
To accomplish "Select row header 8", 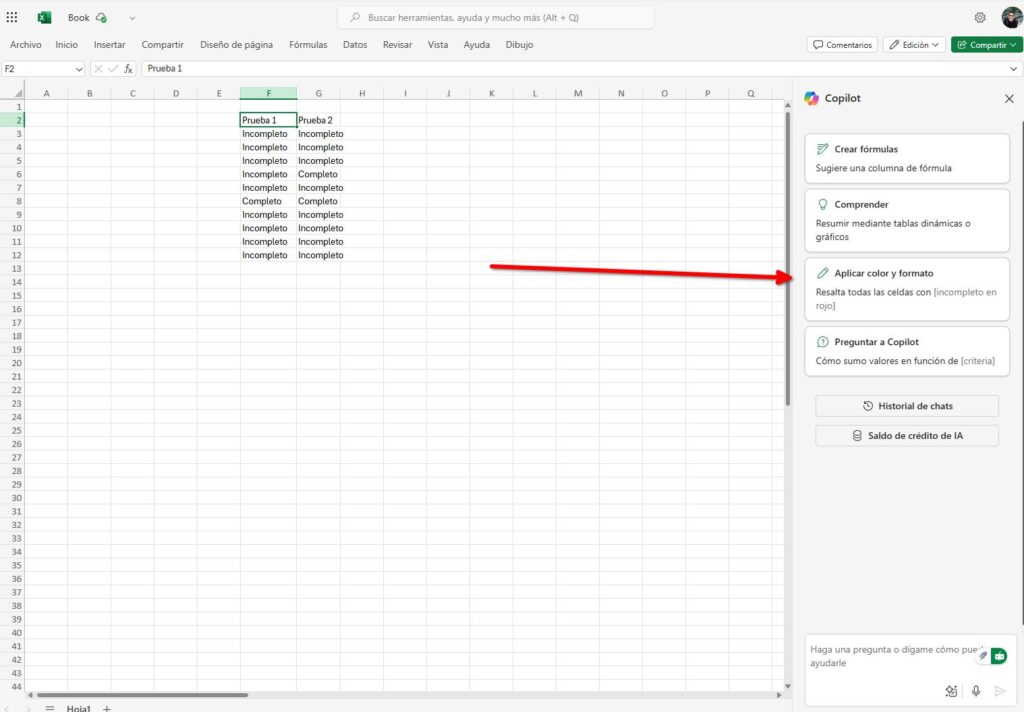I will click(x=12, y=201).
